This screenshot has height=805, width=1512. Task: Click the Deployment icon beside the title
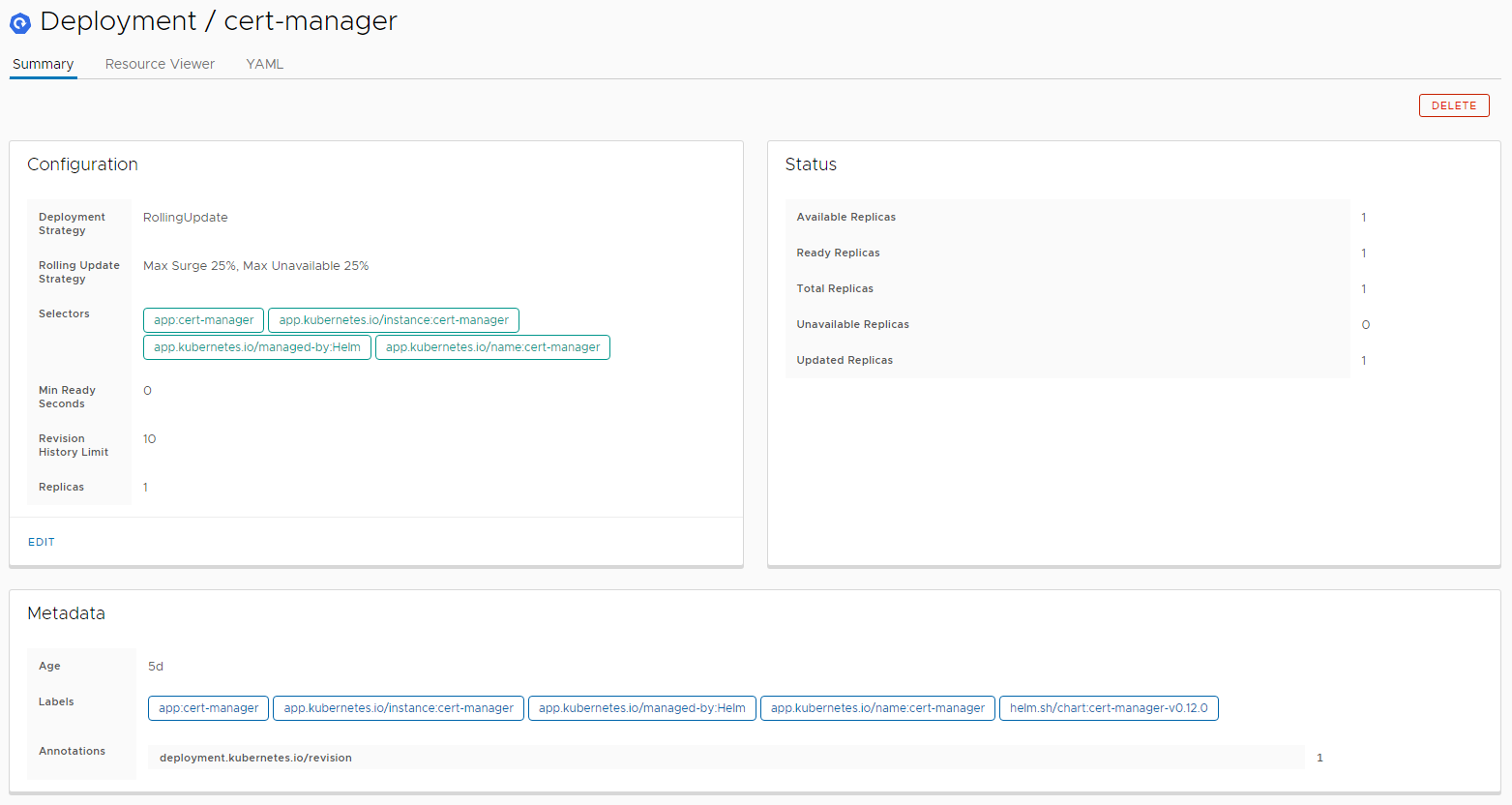[20, 23]
